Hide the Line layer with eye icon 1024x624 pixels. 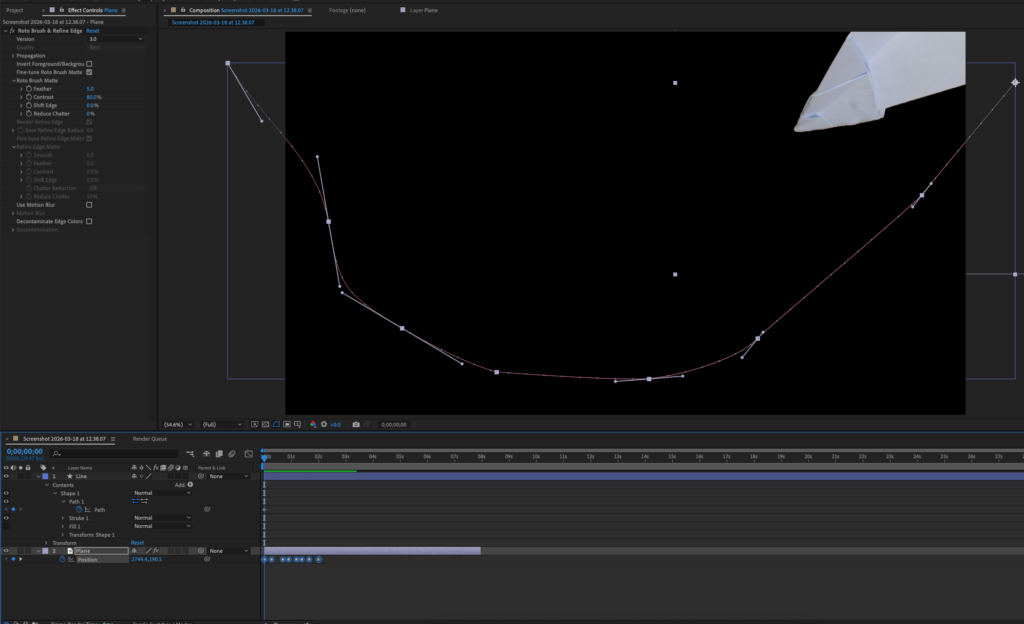pos(6,476)
